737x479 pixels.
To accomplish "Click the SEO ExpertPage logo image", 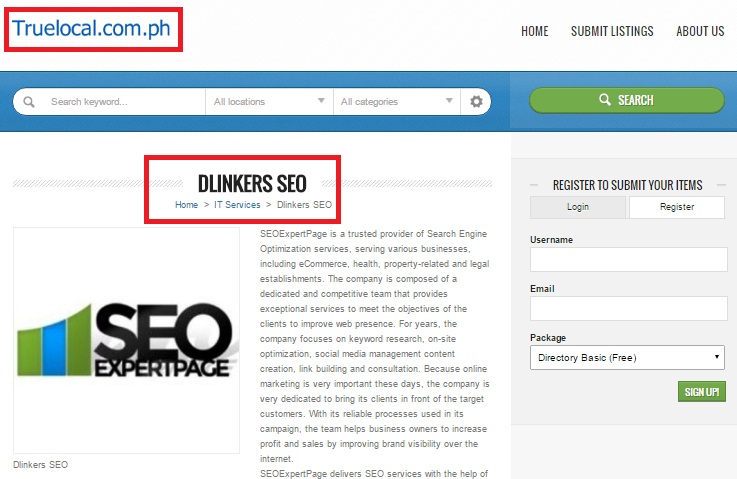I will 126,341.
